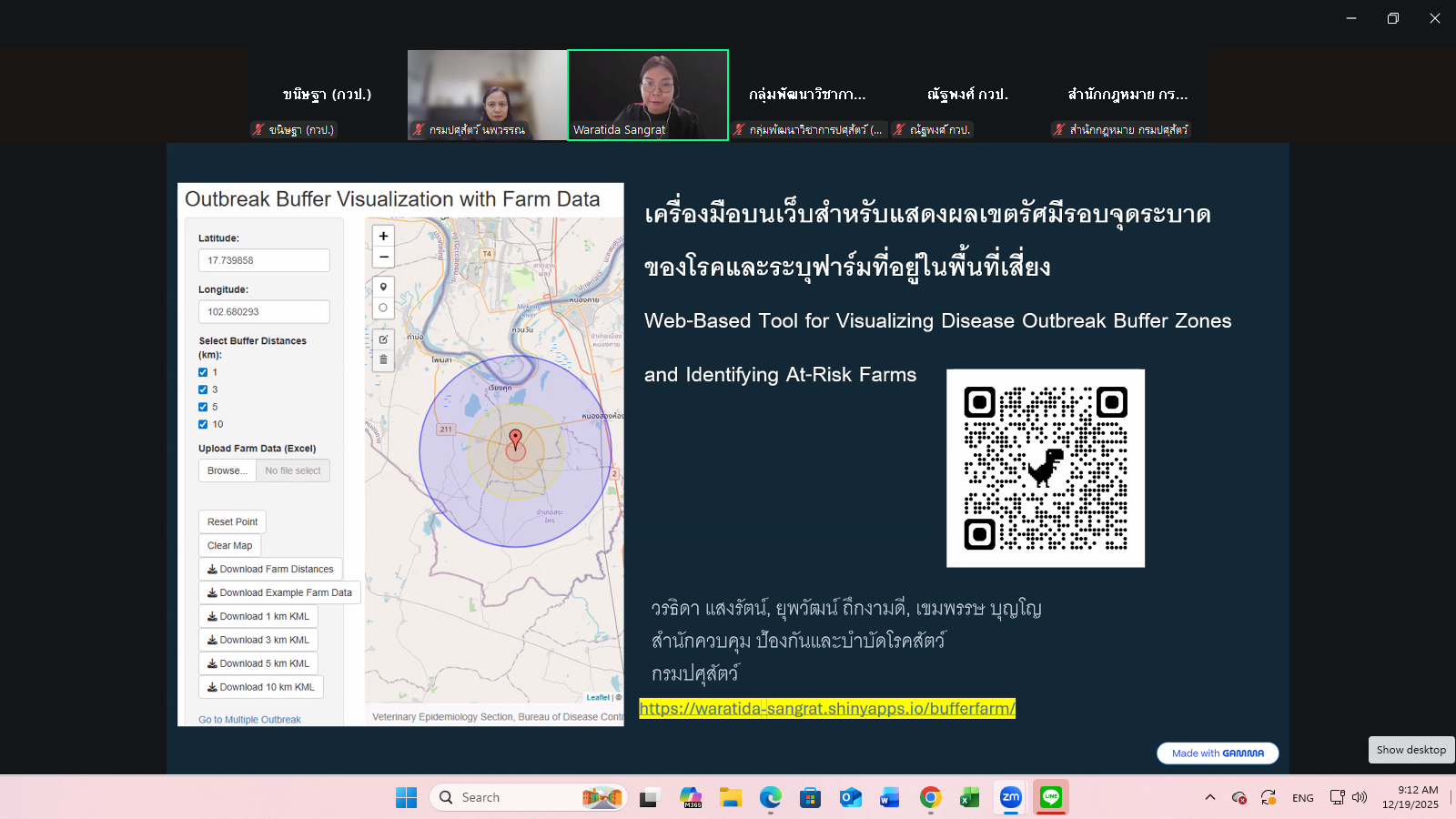The width and height of the screenshot is (1456, 819).
Task: Click the Latitude input field
Action: click(x=264, y=259)
